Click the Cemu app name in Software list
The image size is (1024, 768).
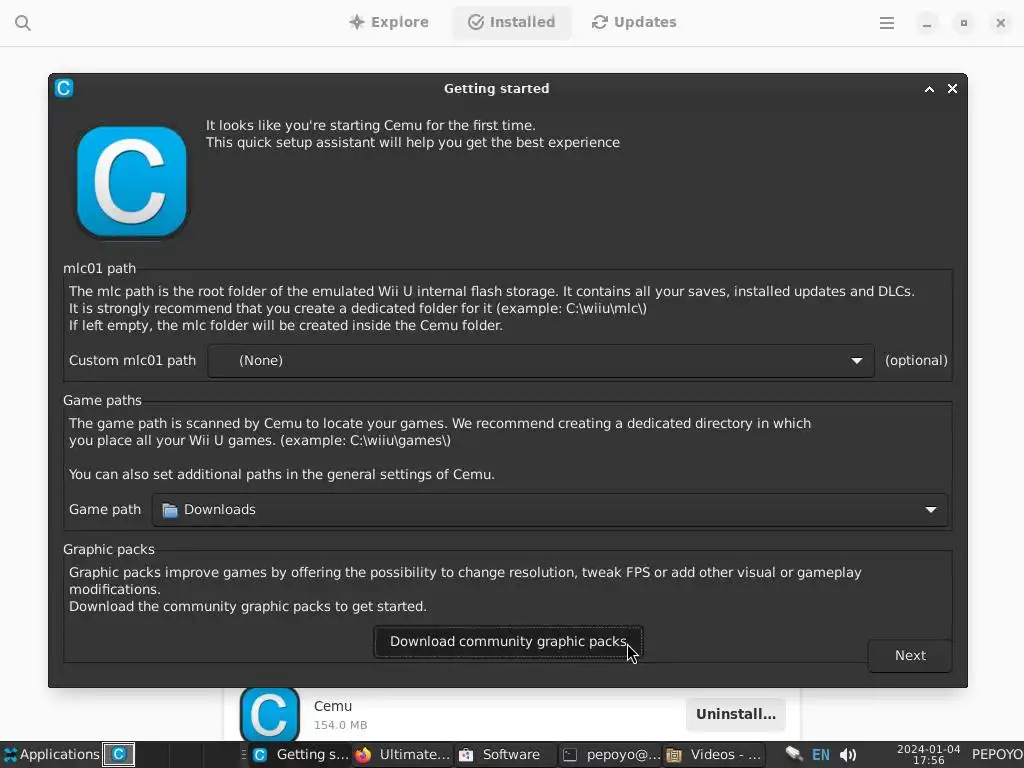point(332,706)
